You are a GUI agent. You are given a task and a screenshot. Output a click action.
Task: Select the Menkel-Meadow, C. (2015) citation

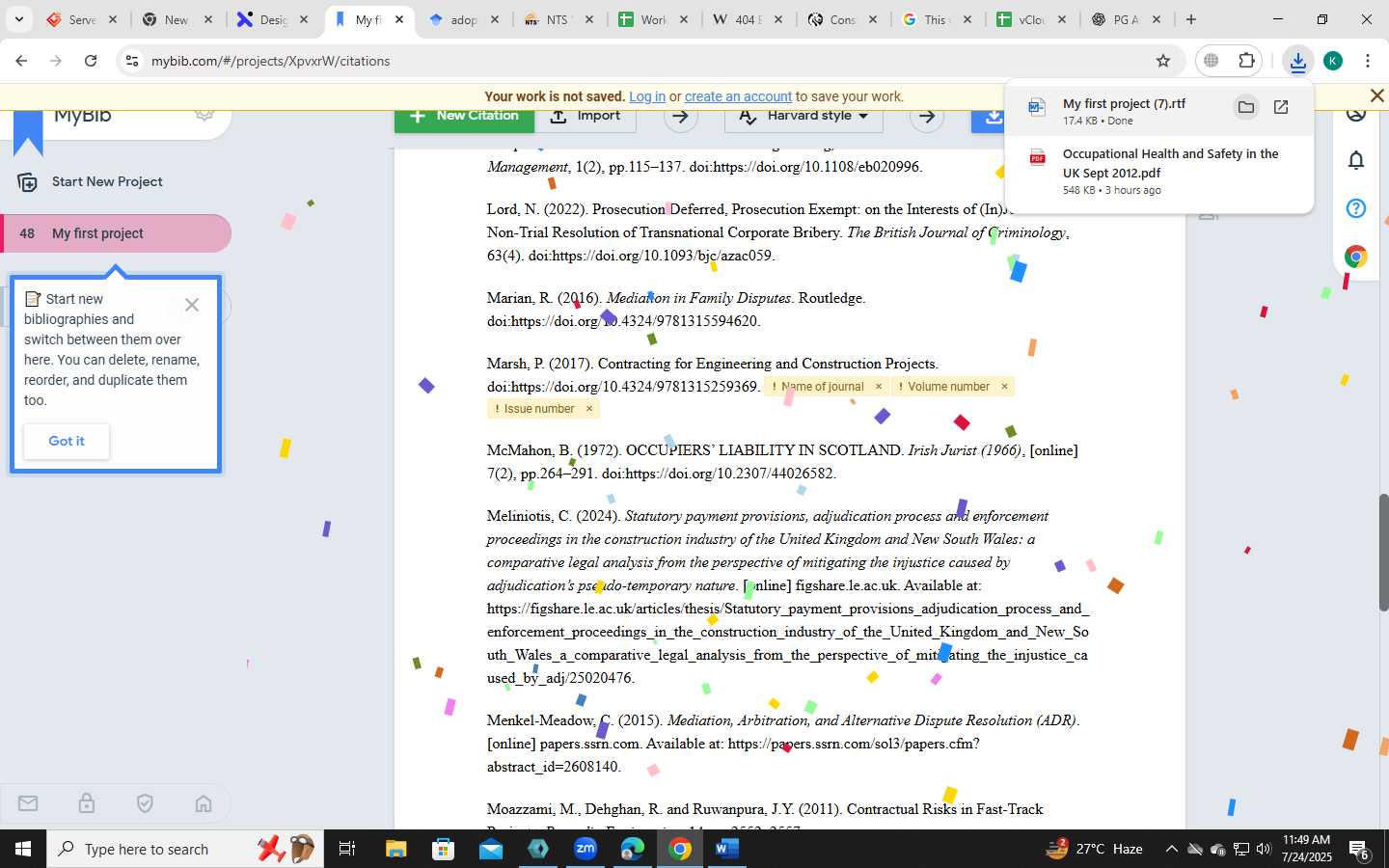(783, 744)
